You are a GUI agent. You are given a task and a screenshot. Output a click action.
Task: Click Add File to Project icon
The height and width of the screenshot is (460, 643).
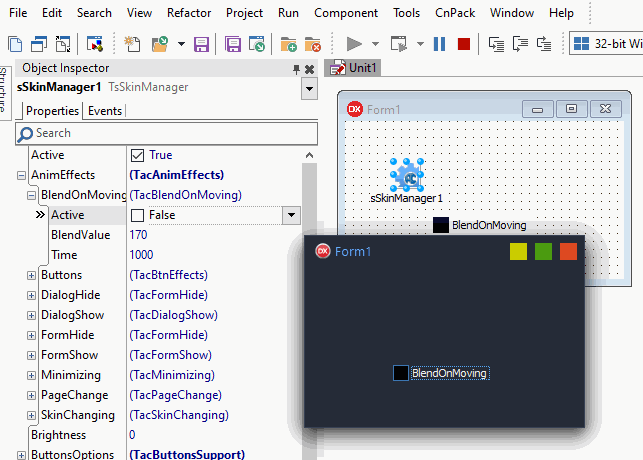pyautogui.click(x=288, y=44)
